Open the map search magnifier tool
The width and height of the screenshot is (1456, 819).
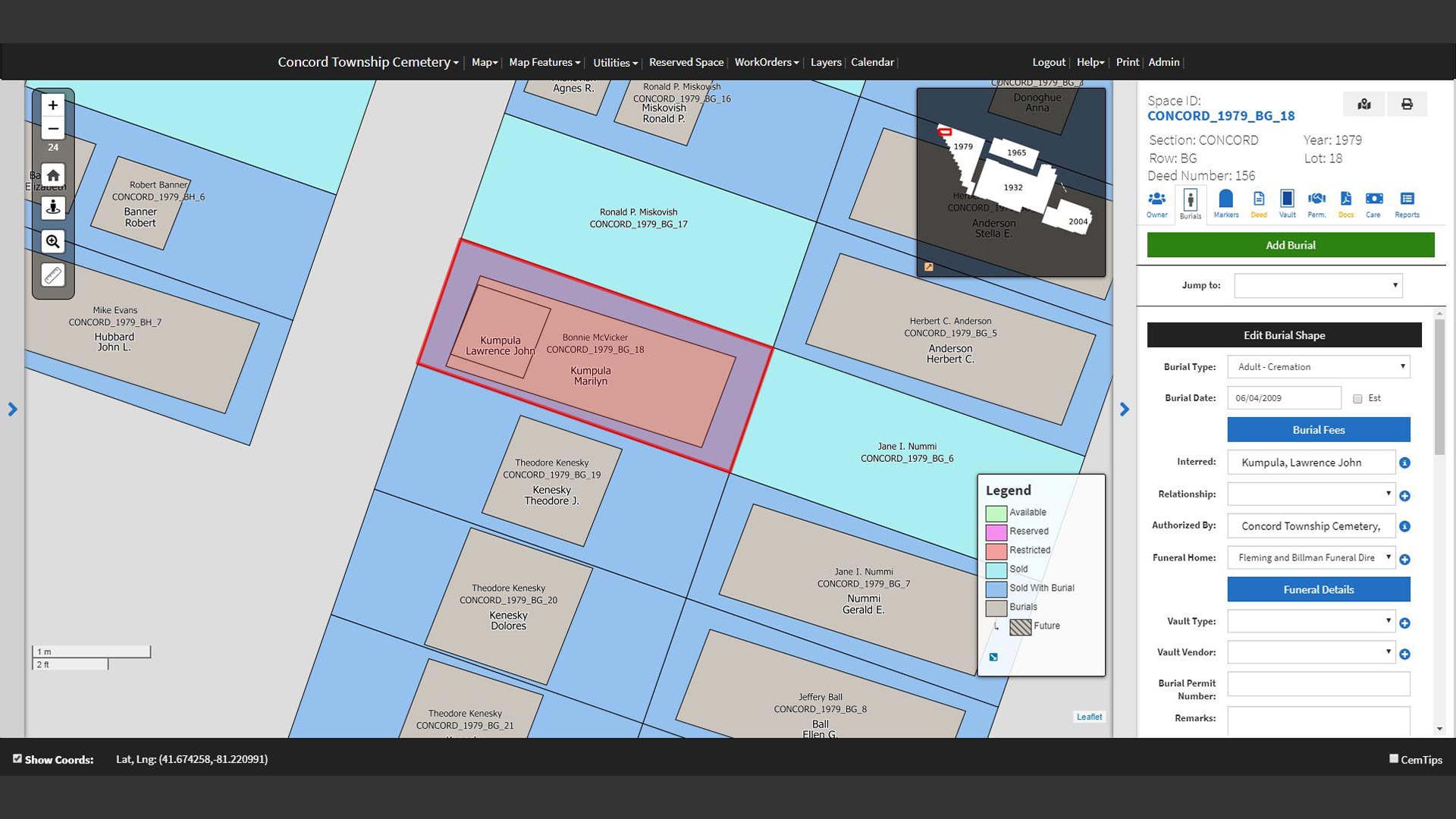click(x=52, y=242)
